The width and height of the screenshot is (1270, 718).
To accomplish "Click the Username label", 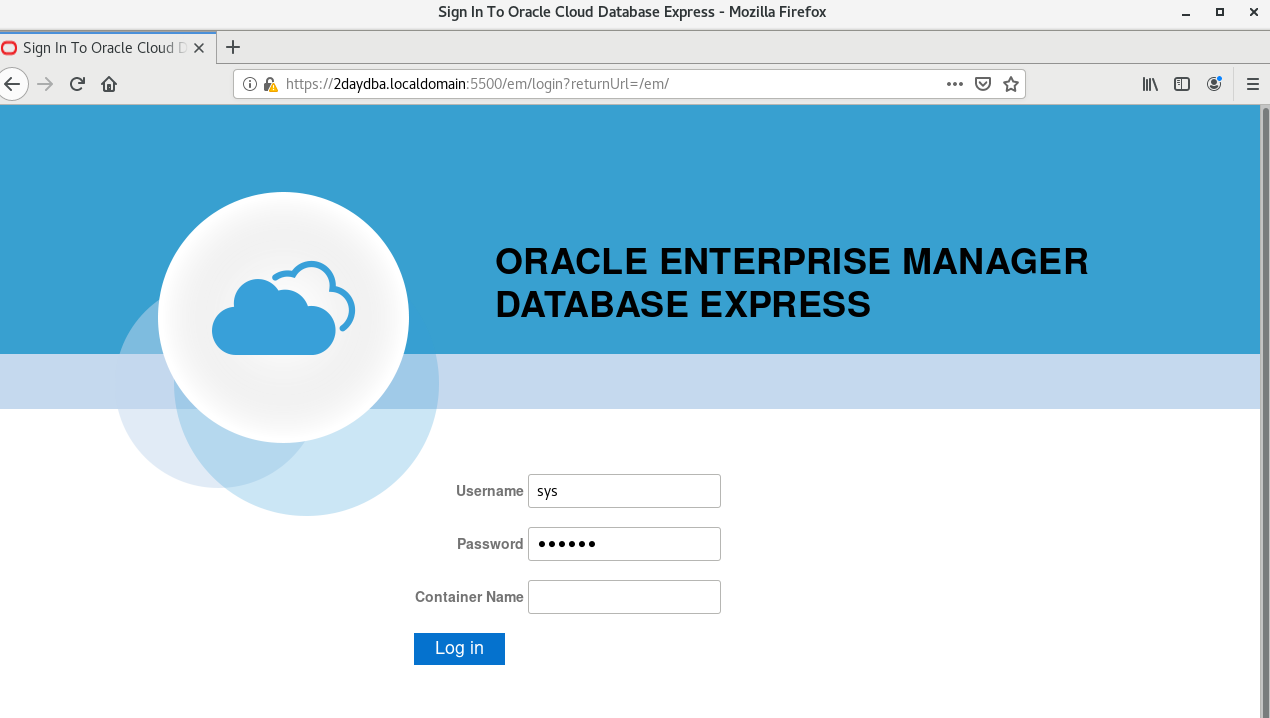I will coord(490,491).
